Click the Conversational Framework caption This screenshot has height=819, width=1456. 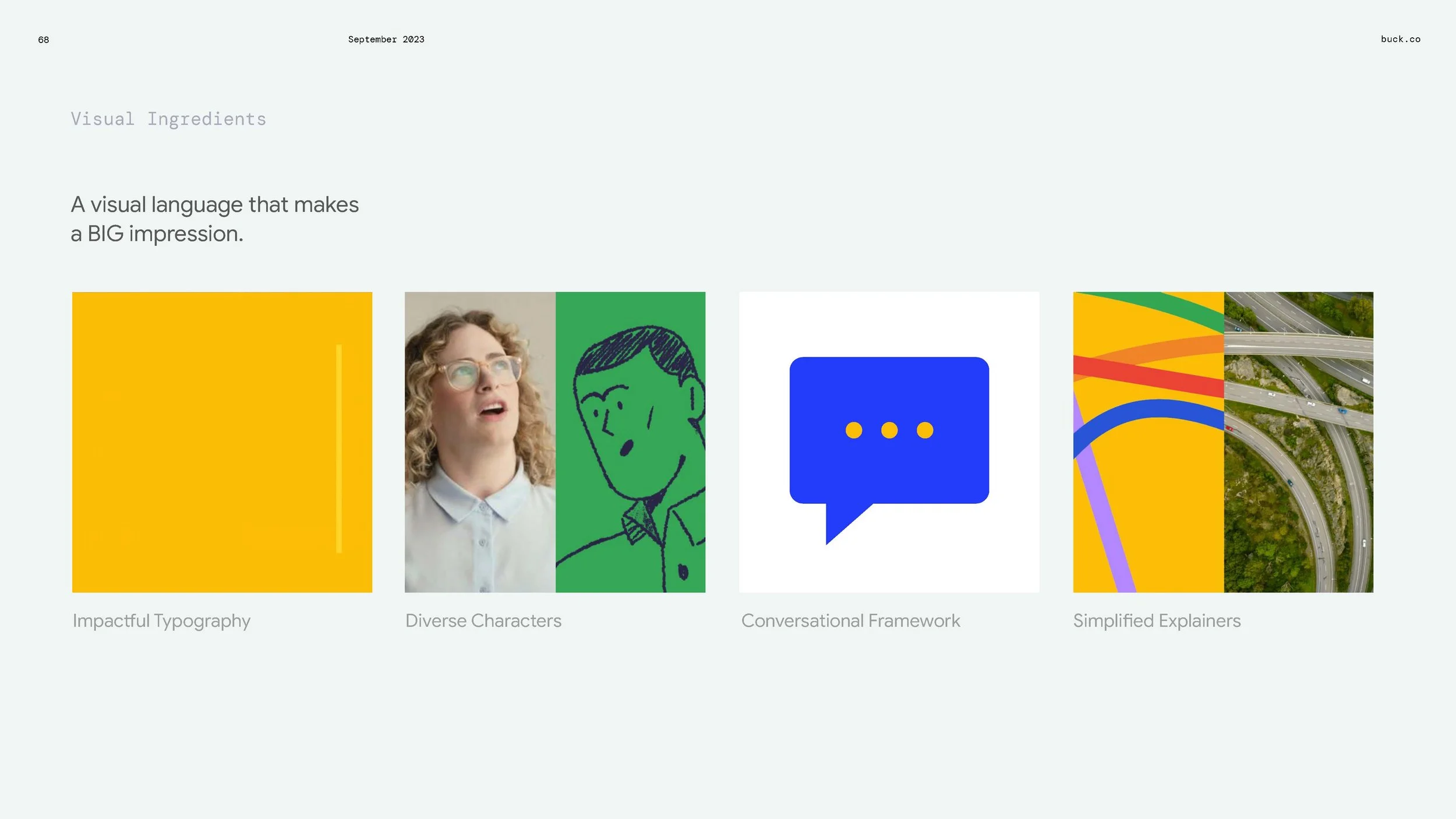click(x=850, y=620)
